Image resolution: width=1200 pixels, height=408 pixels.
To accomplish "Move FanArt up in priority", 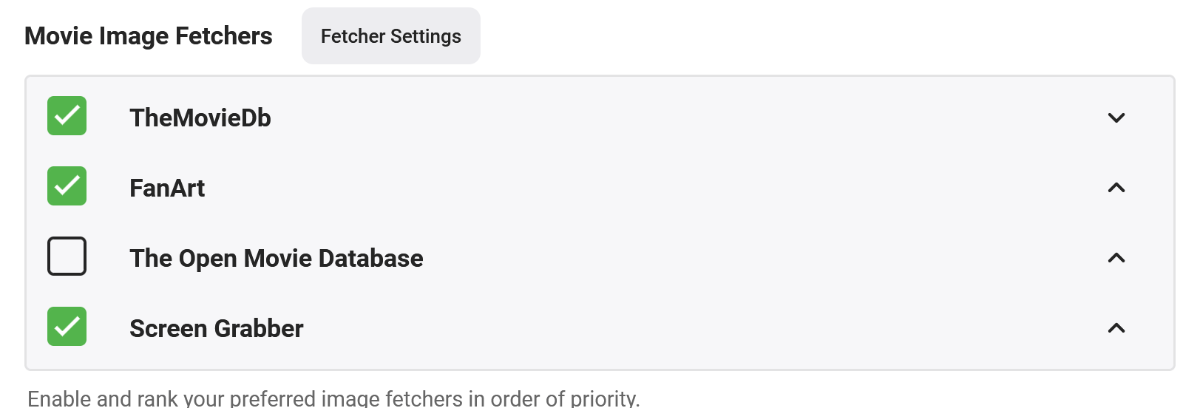I will click(x=1117, y=188).
